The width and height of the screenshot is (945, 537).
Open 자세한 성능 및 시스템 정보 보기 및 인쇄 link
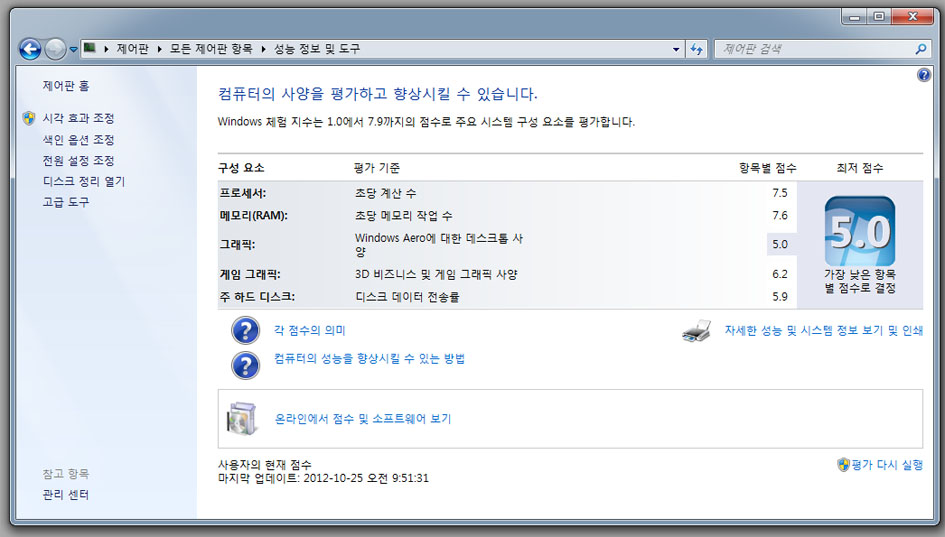tap(823, 330)
